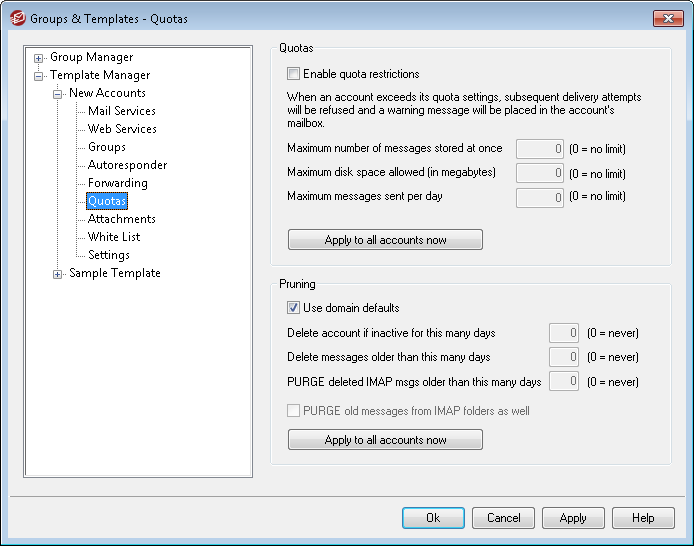Viewport: 694px width, 546px height.
Task: Click Apply to all accounts now under Pruning
Action: click(385, 440)
